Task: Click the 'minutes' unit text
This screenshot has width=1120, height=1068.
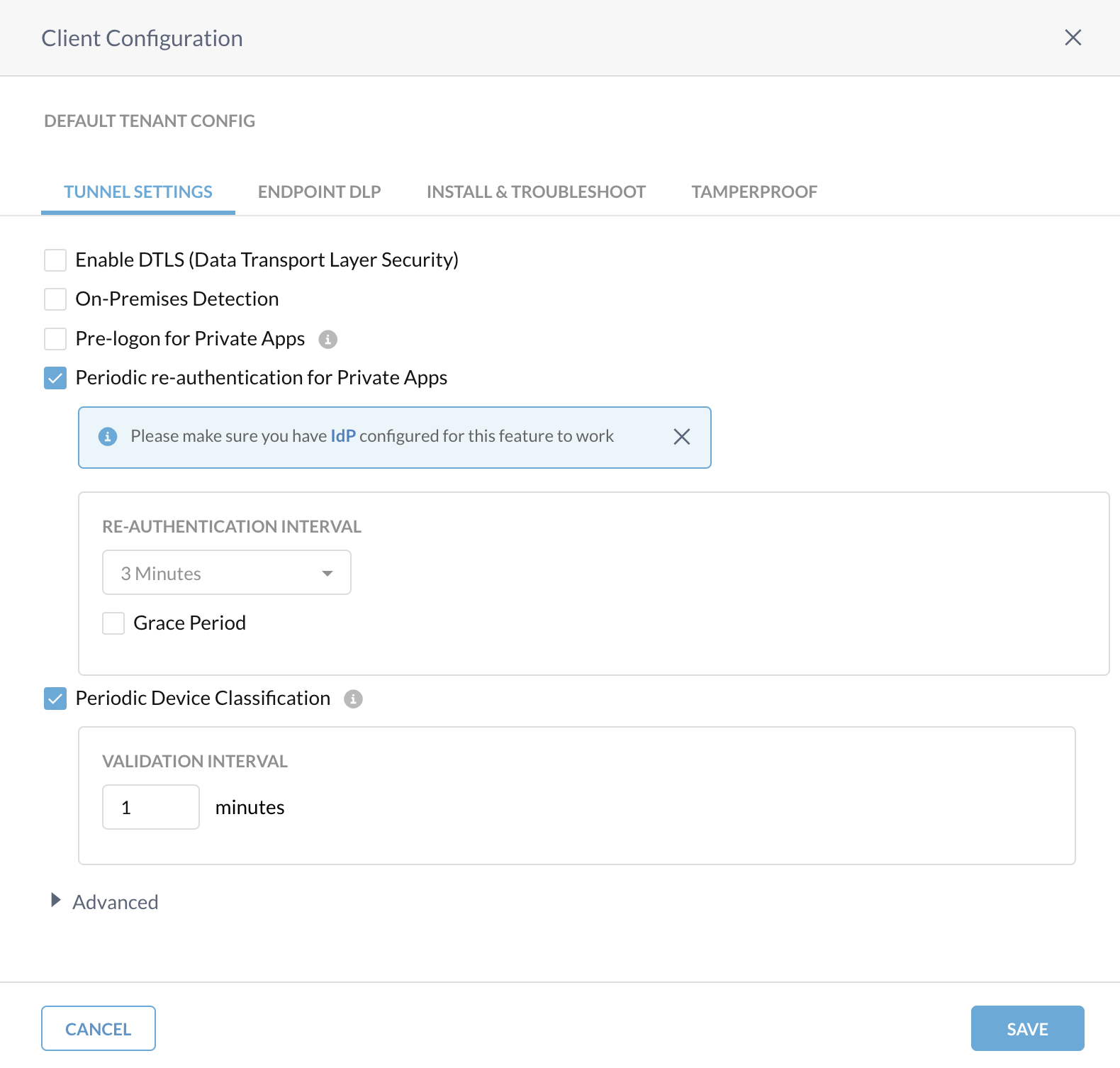Action: pyautogui.click(x=250, y=808)
